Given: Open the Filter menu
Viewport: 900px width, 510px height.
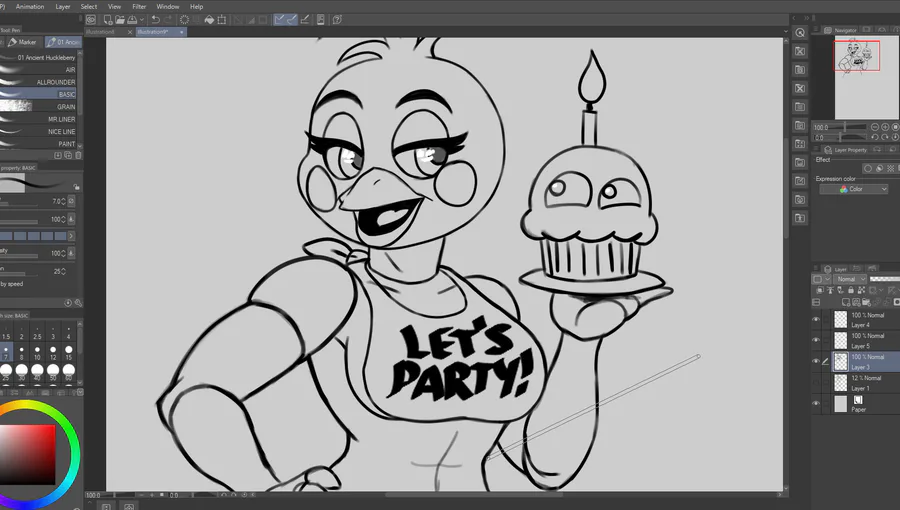Looking at the screenshot, I should point(139,6).
